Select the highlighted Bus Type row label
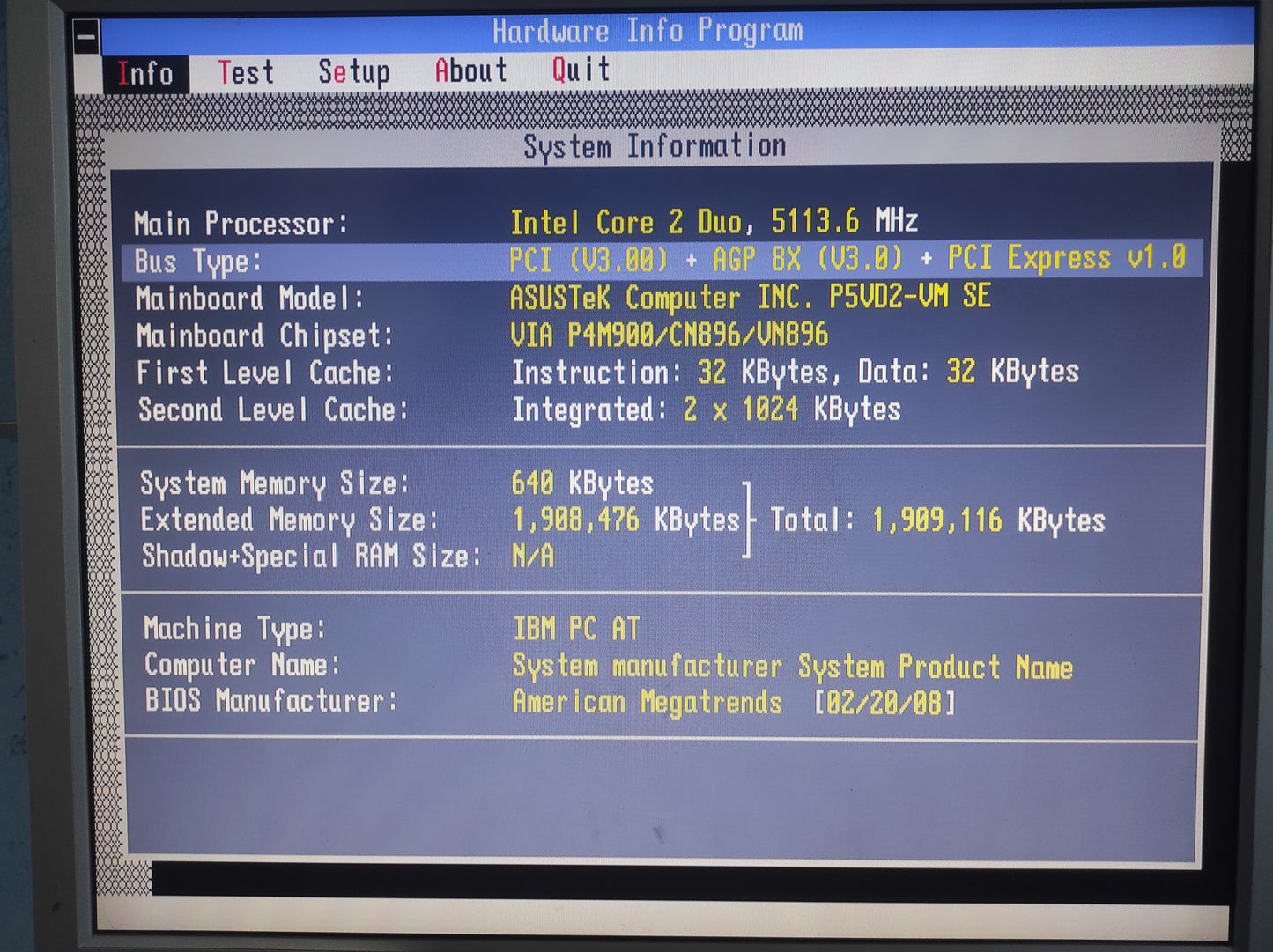Image resolution: width=1273 pixels, height=952 pixels. tap(198, 262)
